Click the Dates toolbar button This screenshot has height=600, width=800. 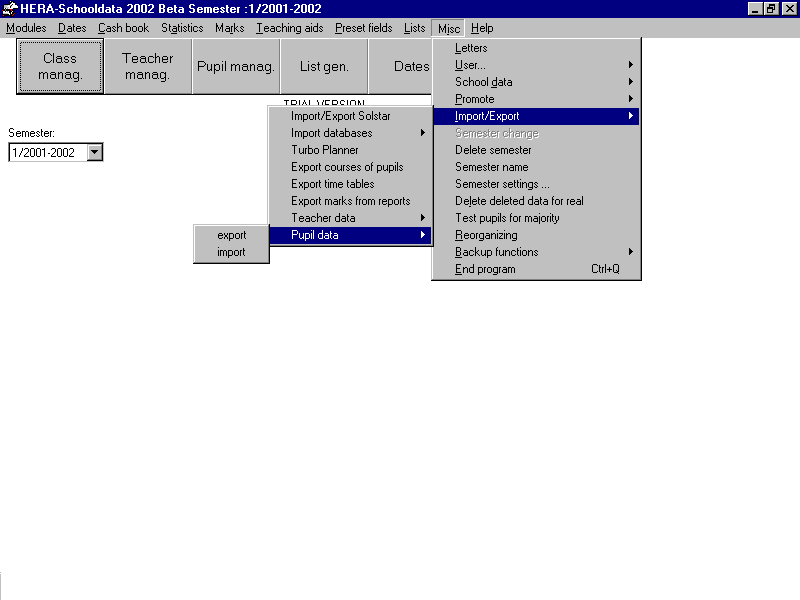coord(401,66)
